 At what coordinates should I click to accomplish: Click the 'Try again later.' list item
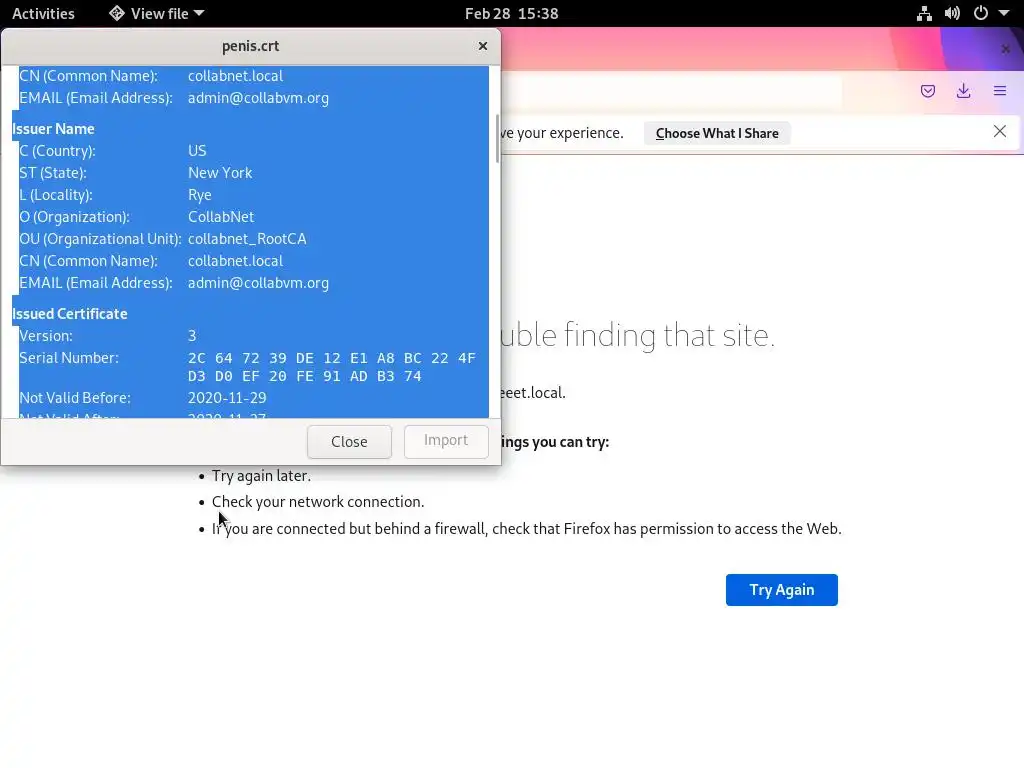pyautogui.click(x=261, y=476)
